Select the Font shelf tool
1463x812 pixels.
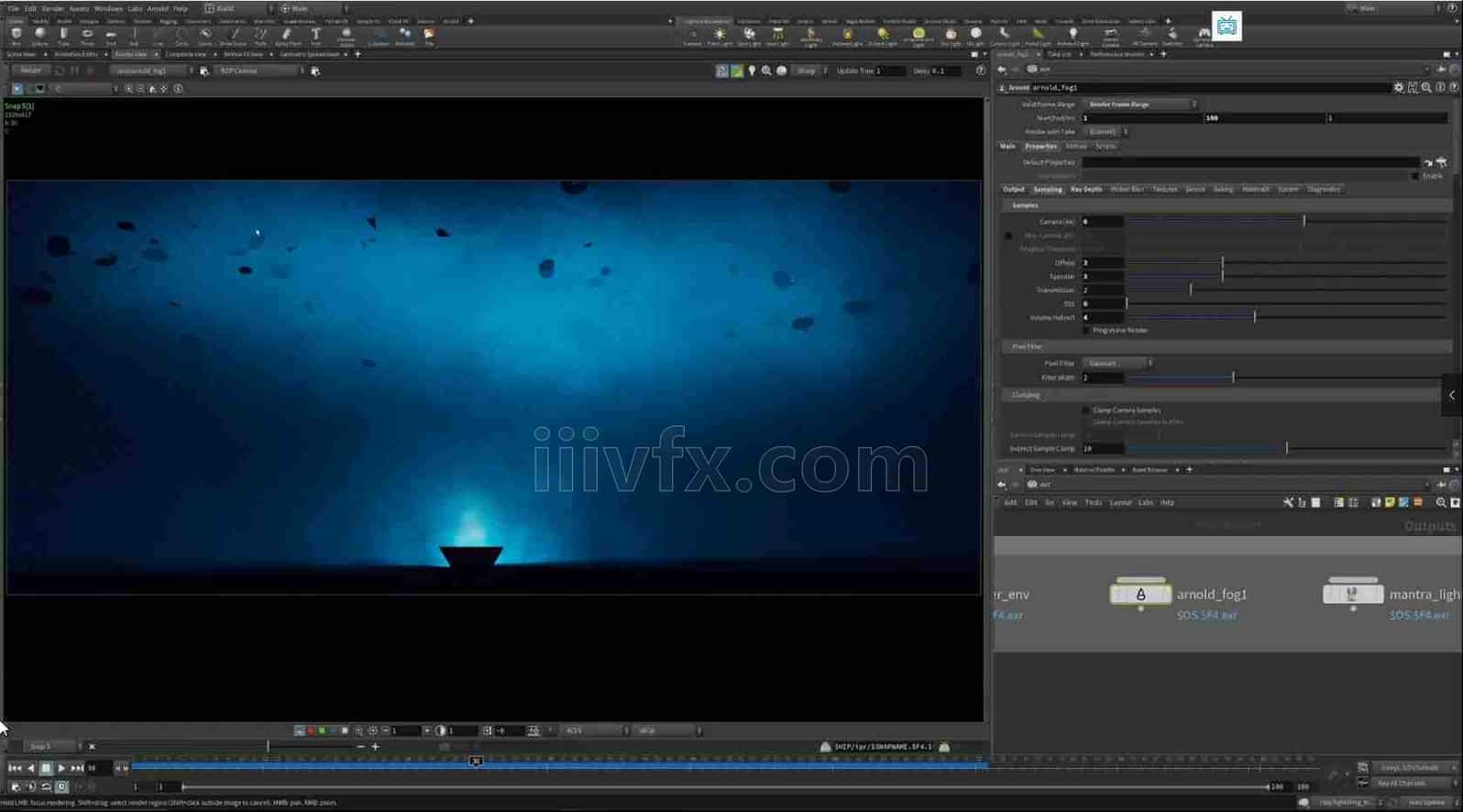[315, 36]
